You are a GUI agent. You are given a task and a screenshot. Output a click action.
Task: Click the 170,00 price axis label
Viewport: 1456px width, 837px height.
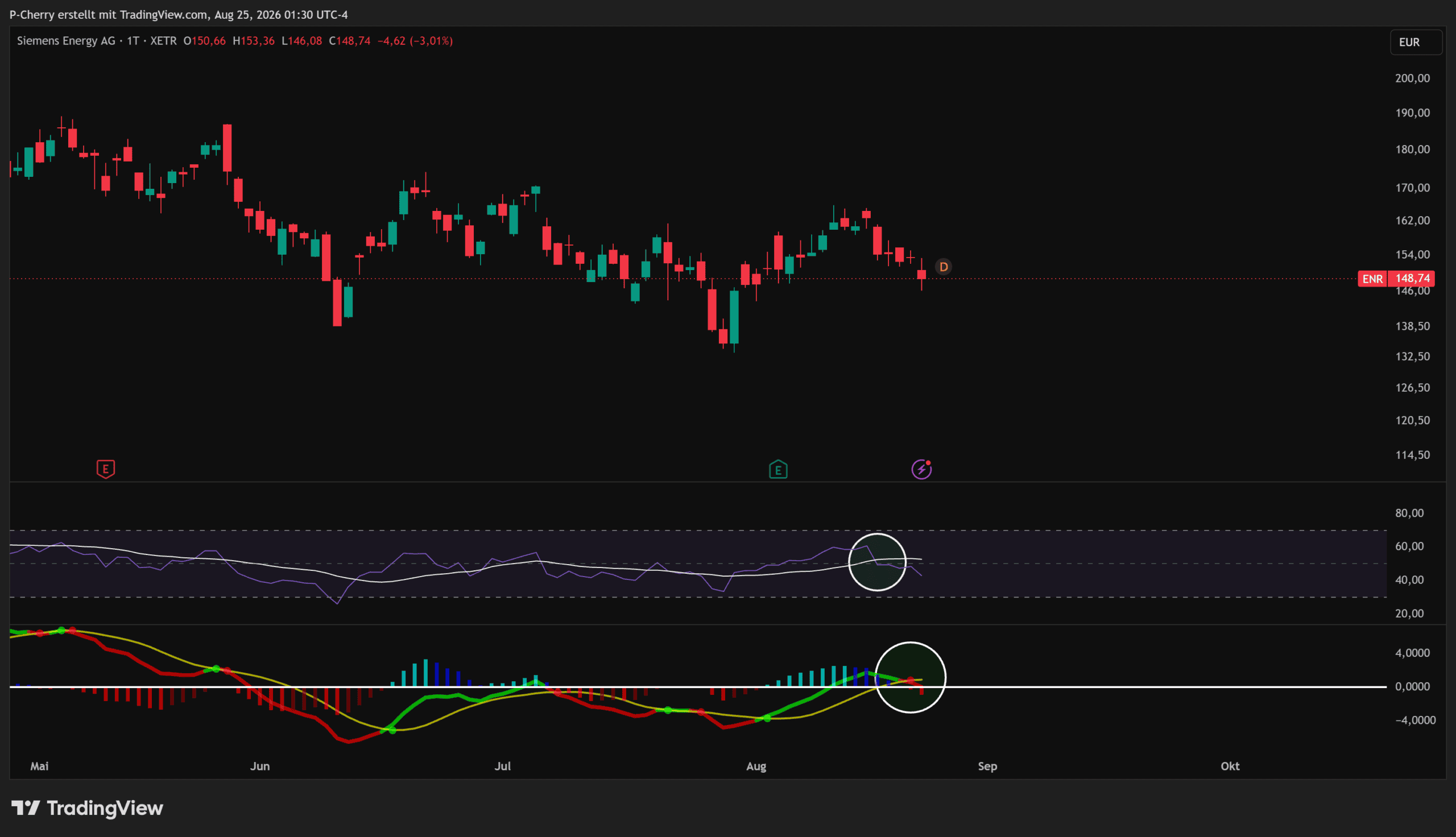[x=1412, y=188]
